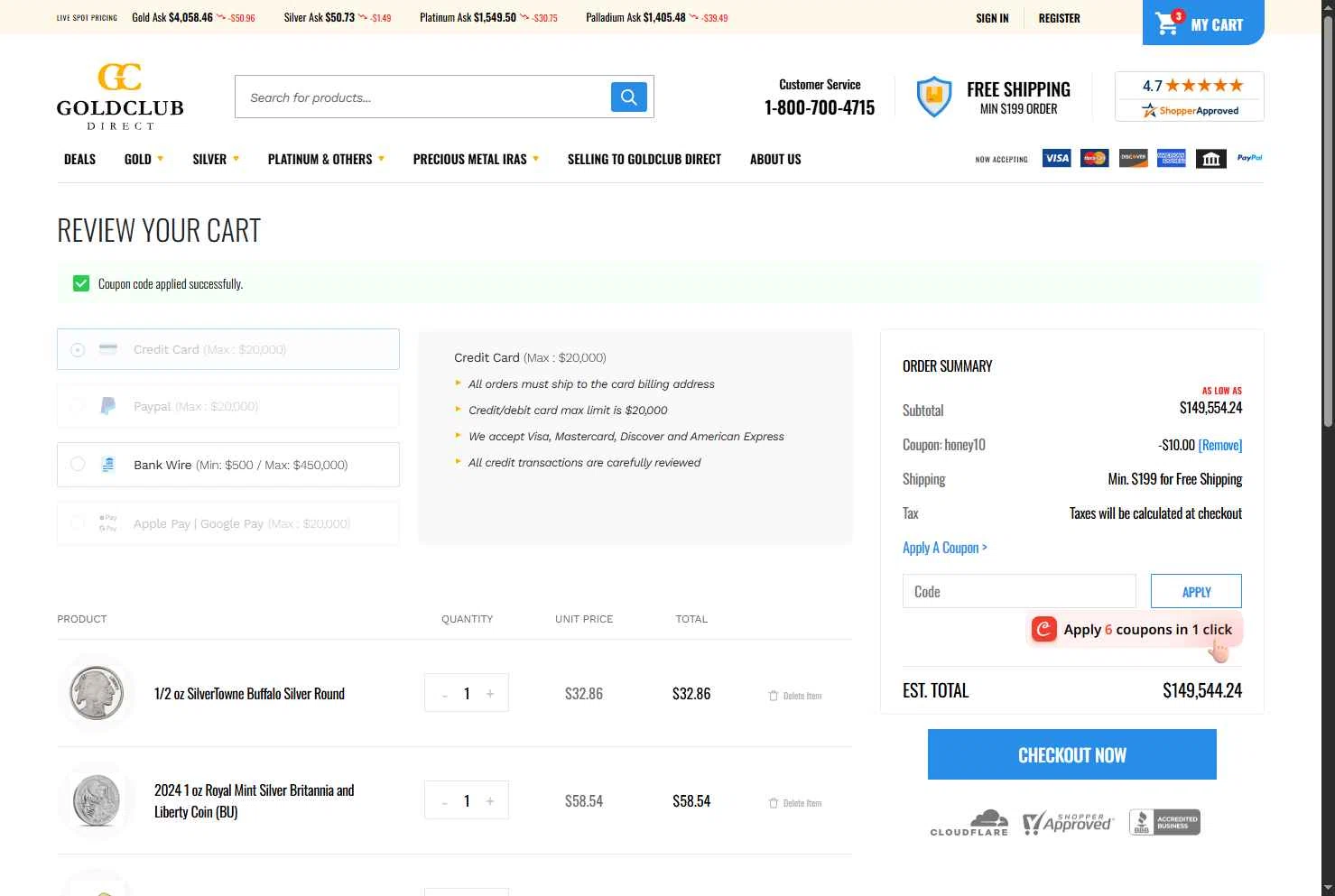Remove the honey10 coupon
1335x896 pixels.
coord(1219,445)
